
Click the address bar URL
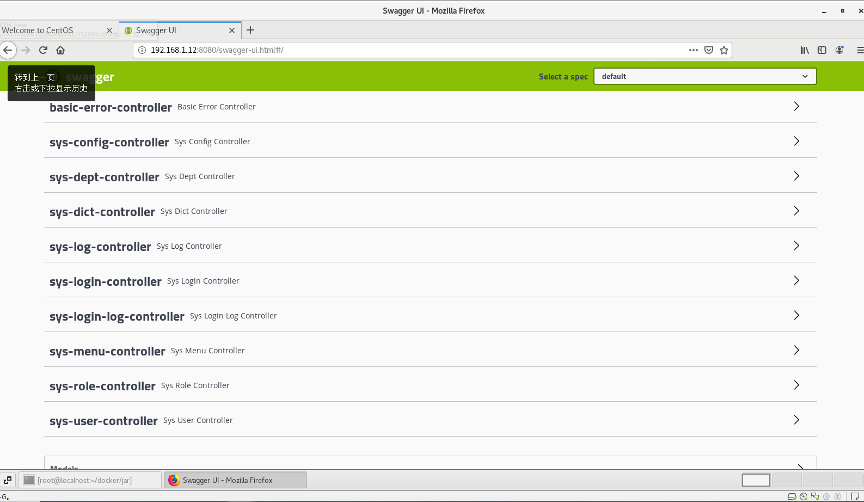[217, 50]
